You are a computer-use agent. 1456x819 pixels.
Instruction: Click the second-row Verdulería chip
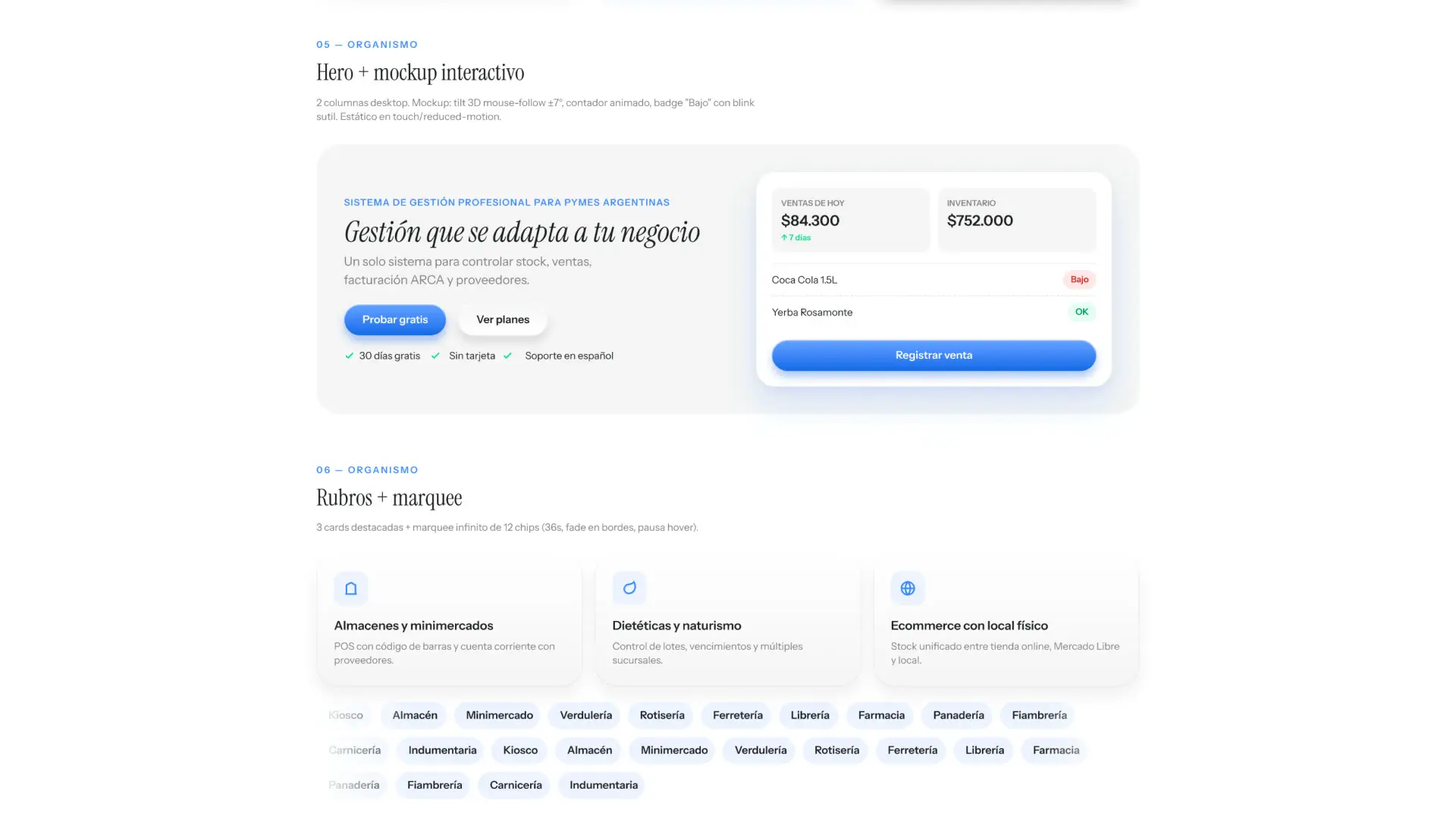pyautogui.click(x=761, y=750)
